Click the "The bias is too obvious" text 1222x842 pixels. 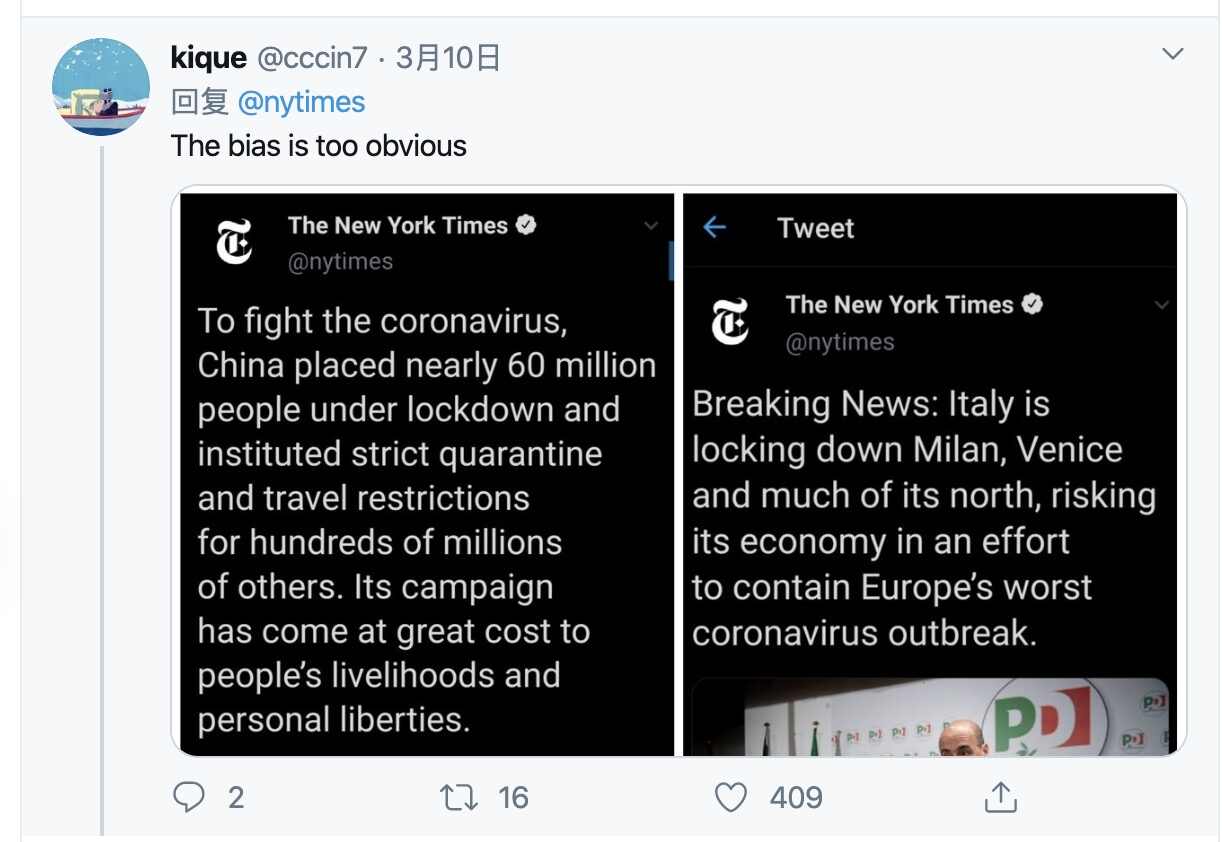click(318, 146)
